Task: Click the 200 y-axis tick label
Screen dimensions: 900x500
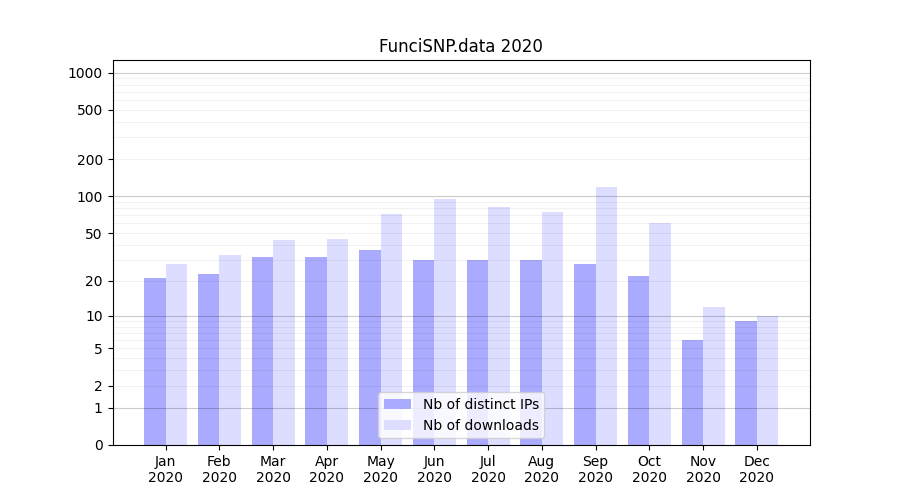Action: point(91,160)
